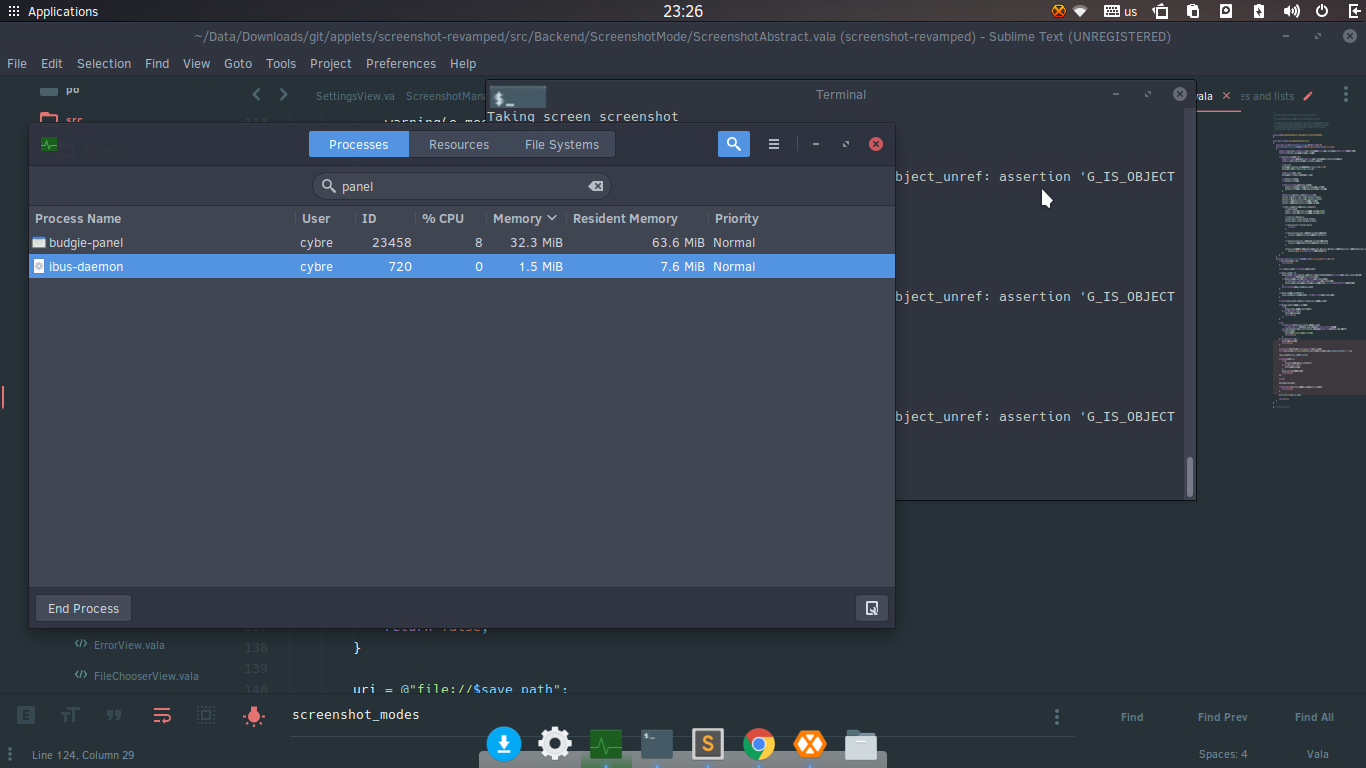Open the downloader app in dock

[504, 744]
